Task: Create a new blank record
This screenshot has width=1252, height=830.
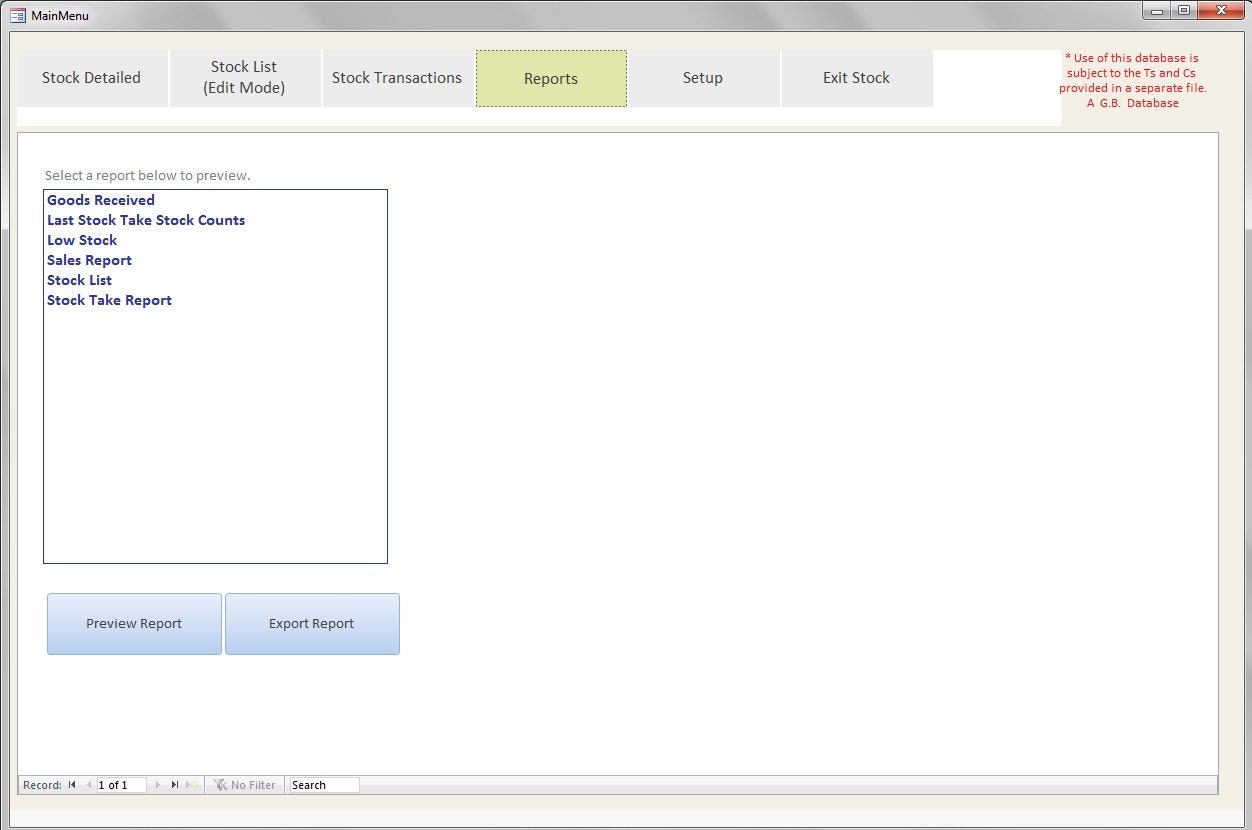Action: tap(187, 784)
